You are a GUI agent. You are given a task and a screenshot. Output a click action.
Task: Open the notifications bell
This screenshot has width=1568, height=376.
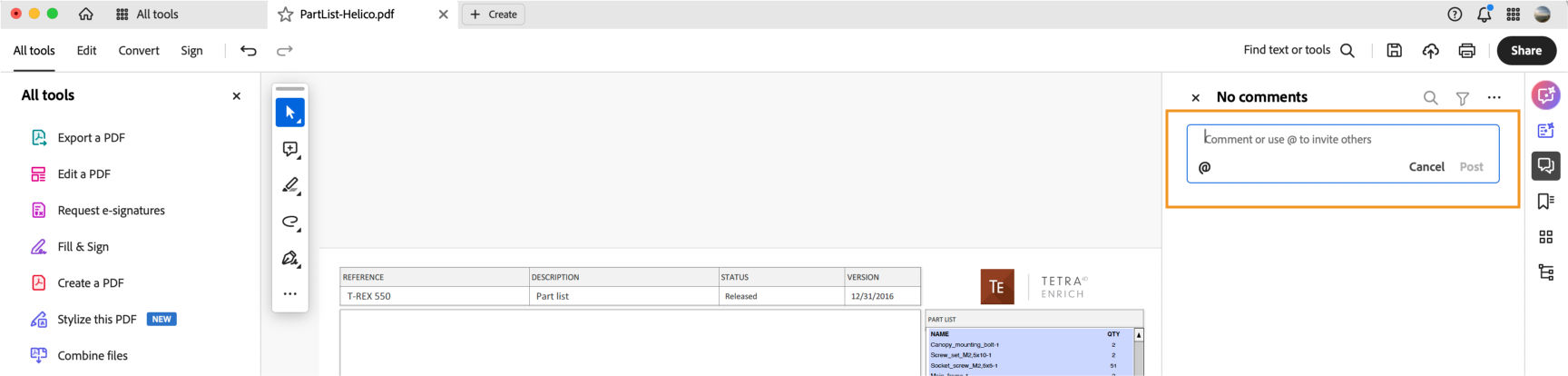pos(1484,15)
